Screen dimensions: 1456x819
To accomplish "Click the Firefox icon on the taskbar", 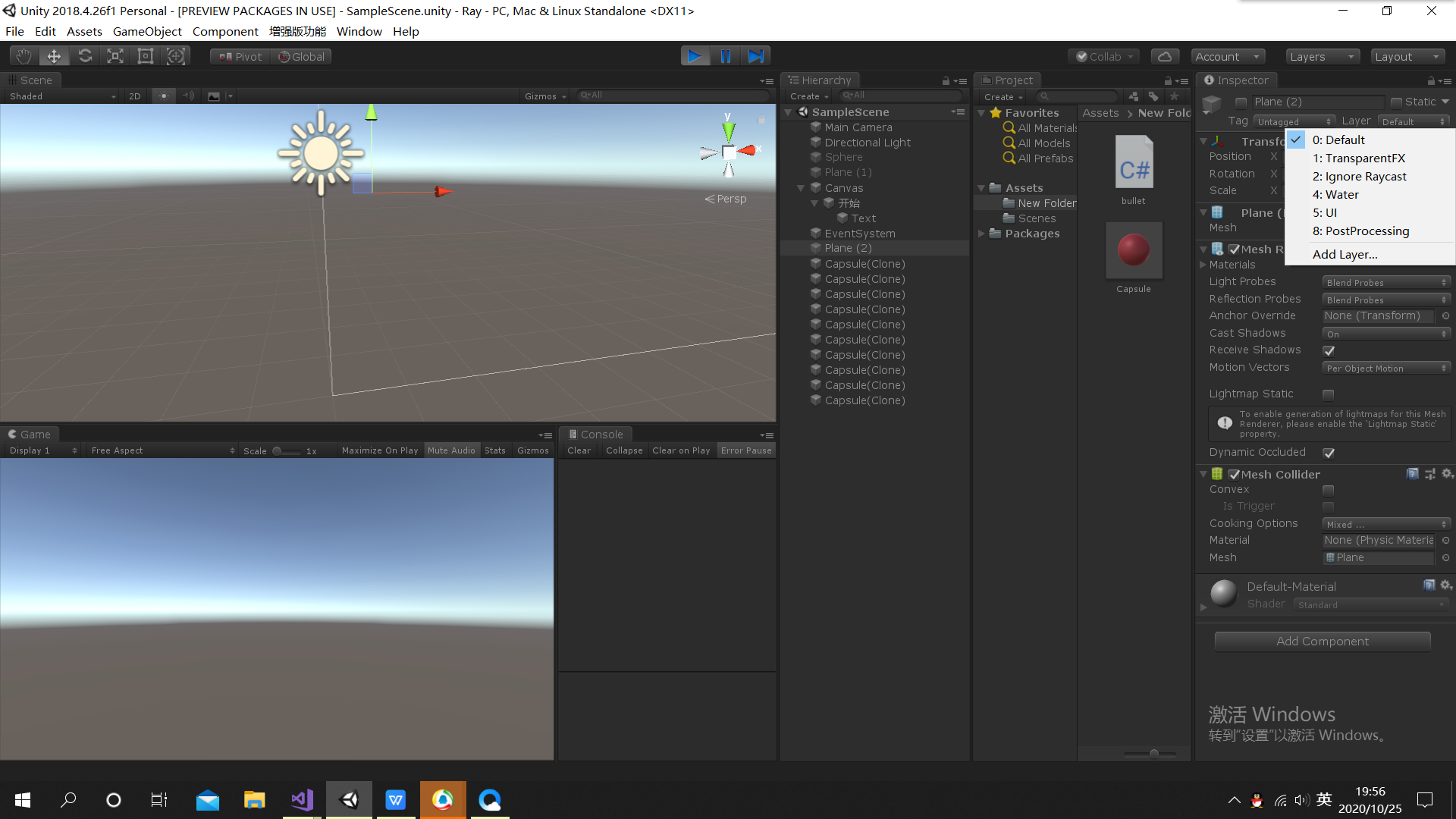I will pyautogui.click(x=443, y=799).
